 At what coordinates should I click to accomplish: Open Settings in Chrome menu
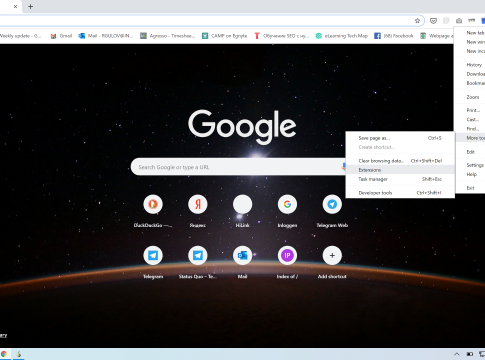[x=470, y=165]
